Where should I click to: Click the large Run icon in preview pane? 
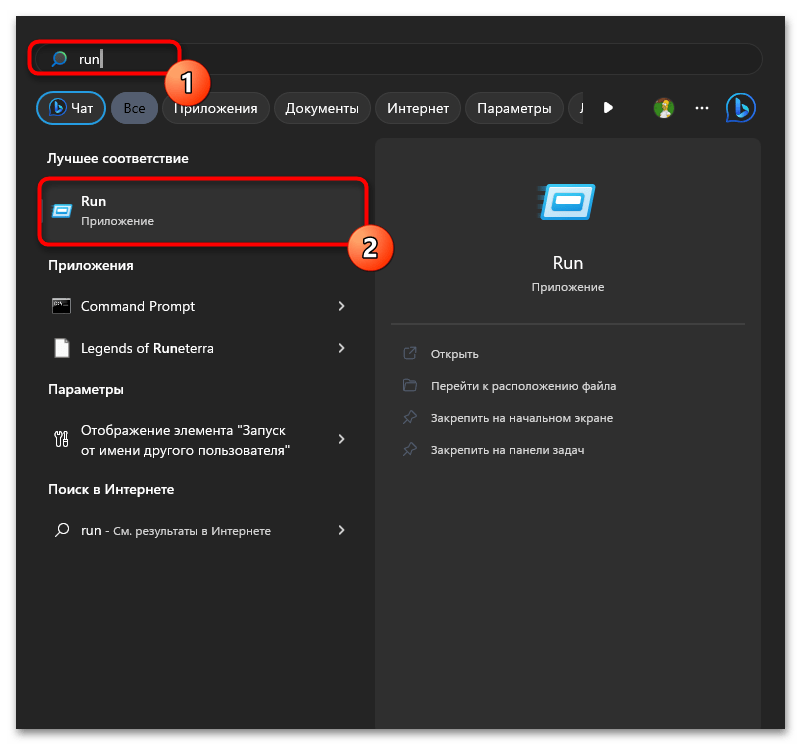coord(567,202)
